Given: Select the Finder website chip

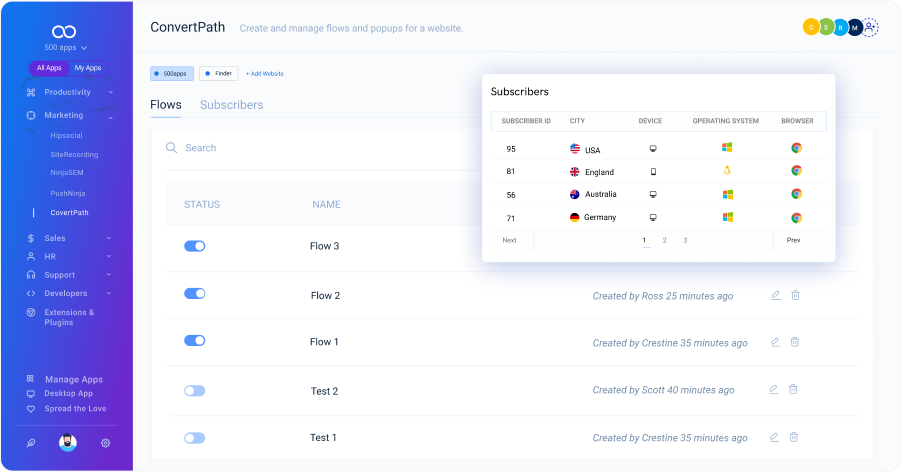Looking at the screenshot, I should point(218,73).
